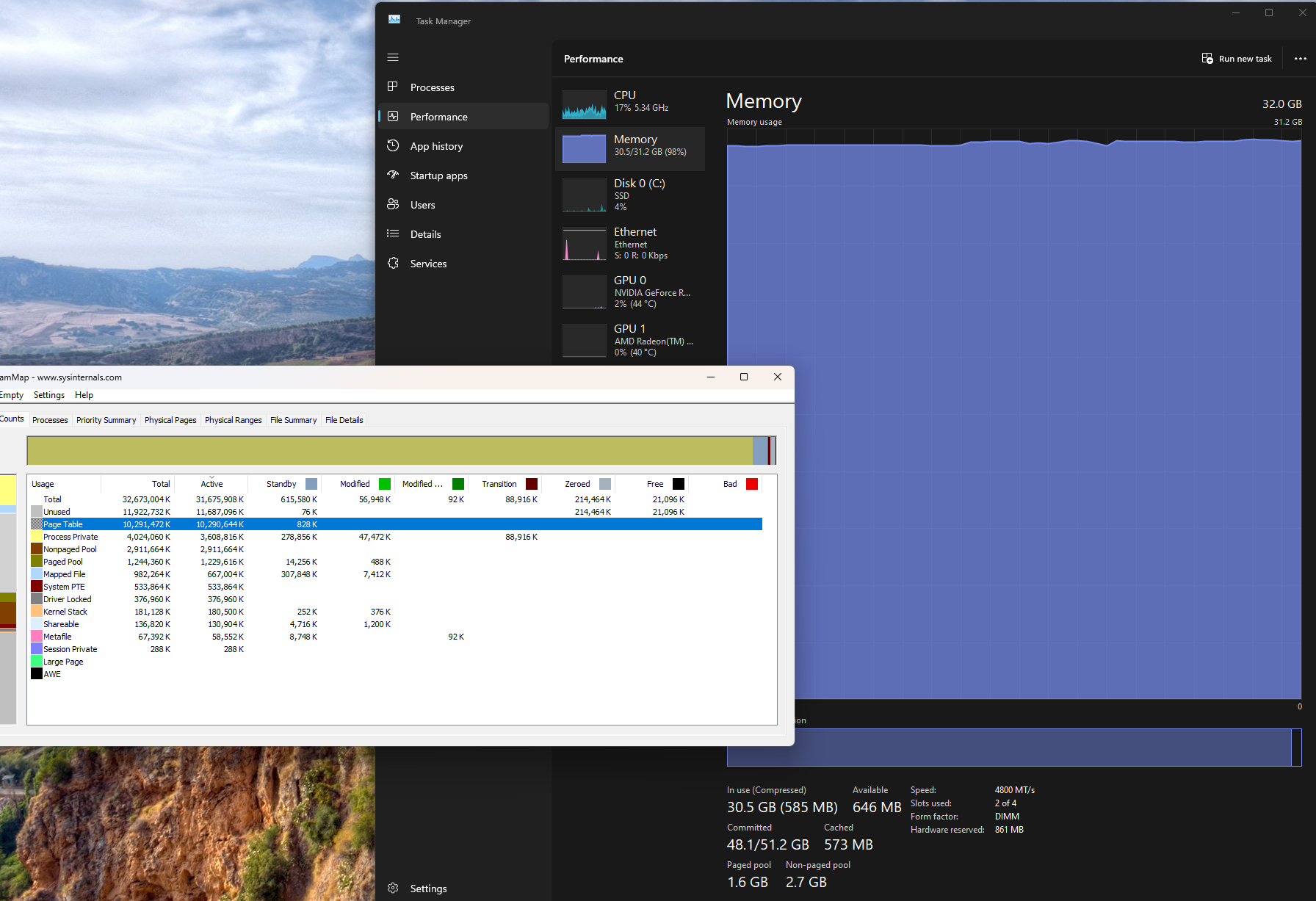Open the Services page
Viewport: 1316px width, 901px height.
[463, 263]
